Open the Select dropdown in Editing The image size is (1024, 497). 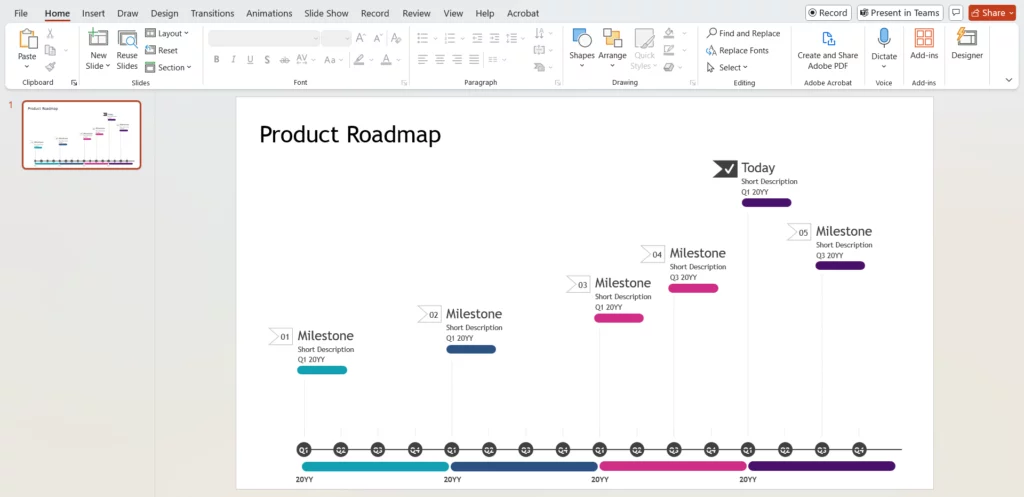(727, 67)
